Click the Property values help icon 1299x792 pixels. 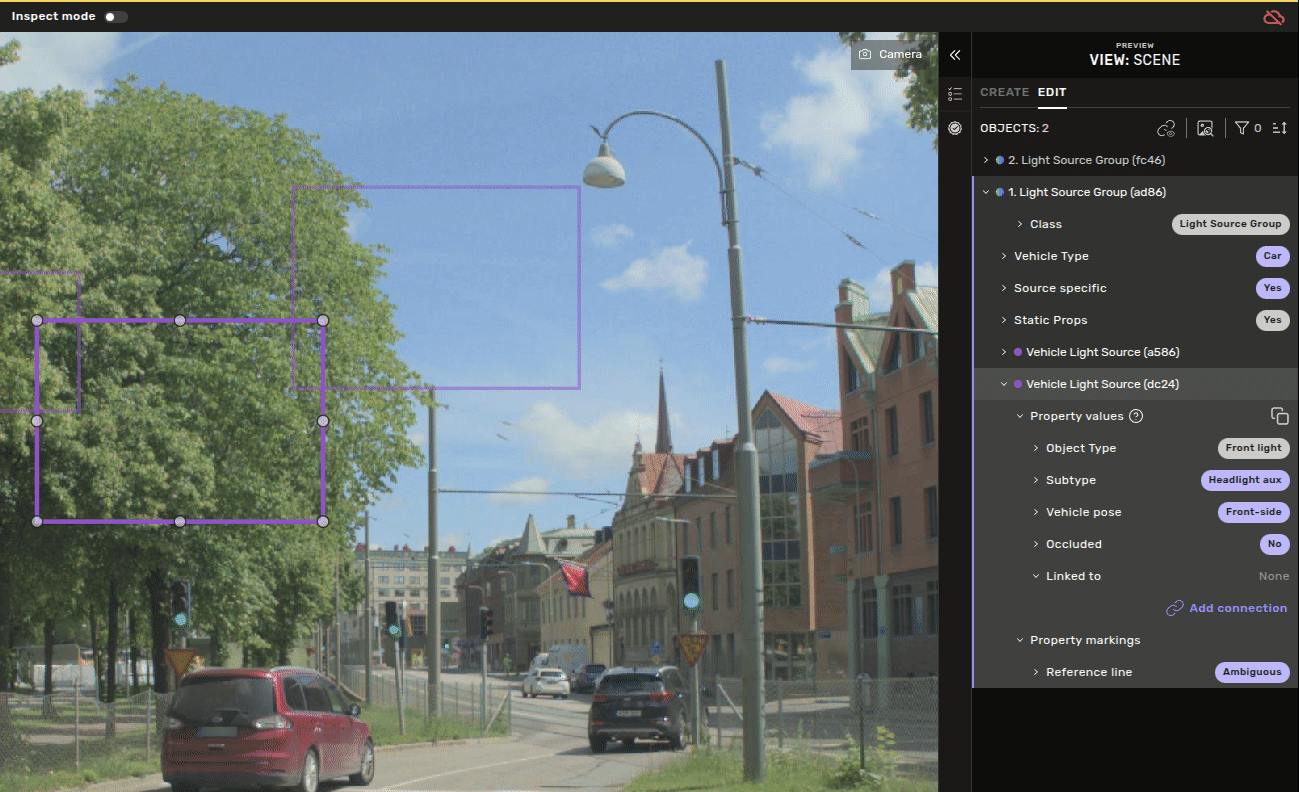coord(1136,416)
